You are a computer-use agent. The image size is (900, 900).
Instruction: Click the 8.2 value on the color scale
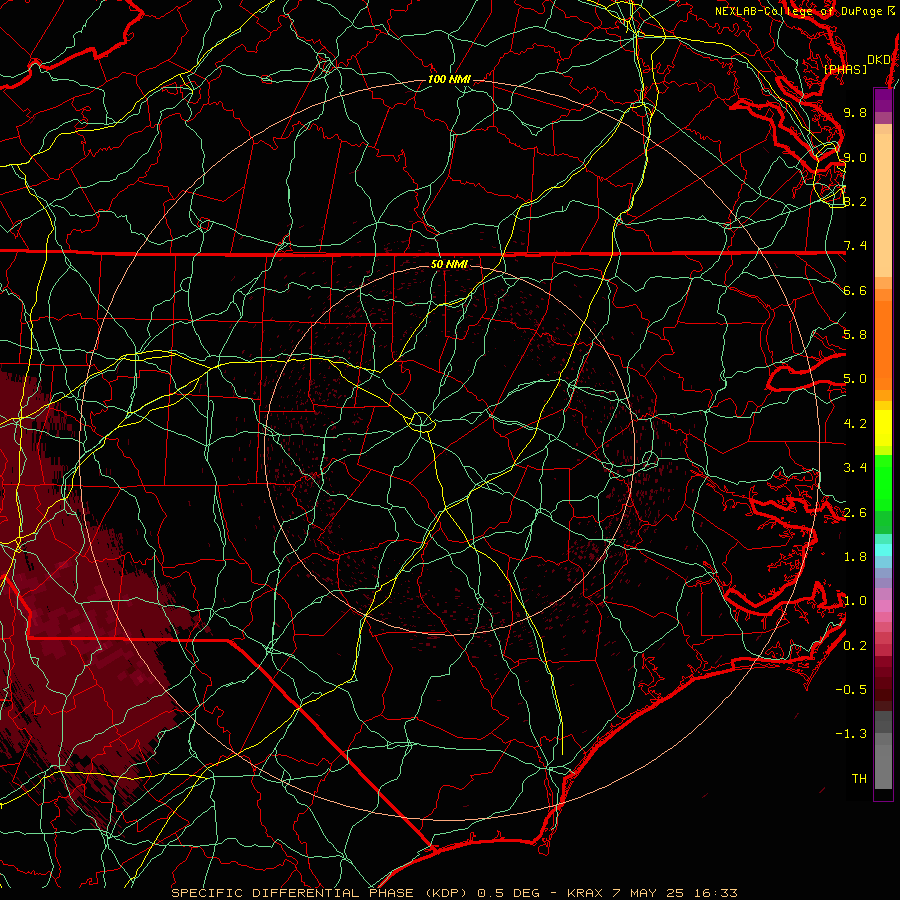[855, 201]
